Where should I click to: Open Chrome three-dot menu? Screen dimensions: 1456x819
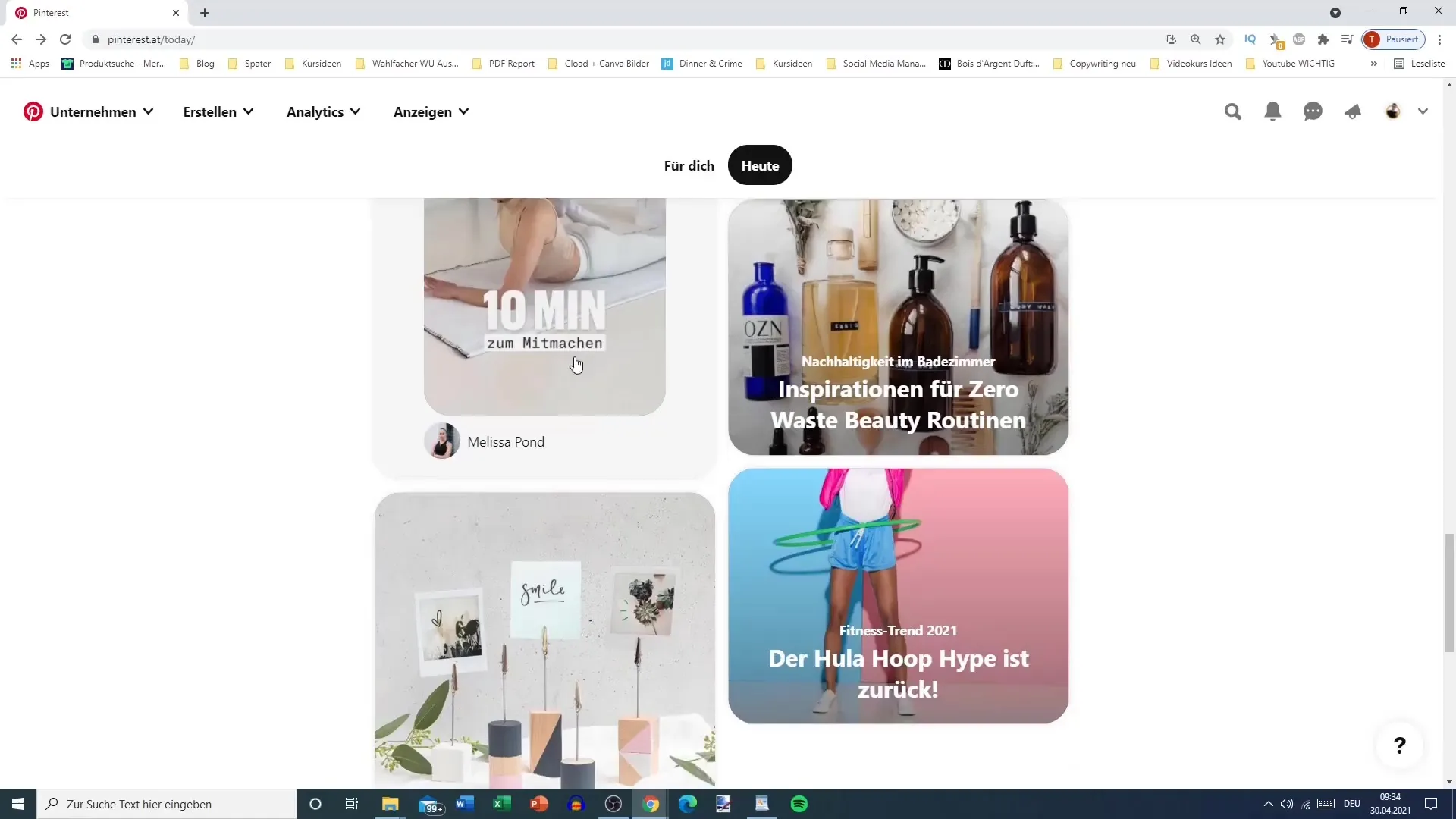[x=1440, y=39]
